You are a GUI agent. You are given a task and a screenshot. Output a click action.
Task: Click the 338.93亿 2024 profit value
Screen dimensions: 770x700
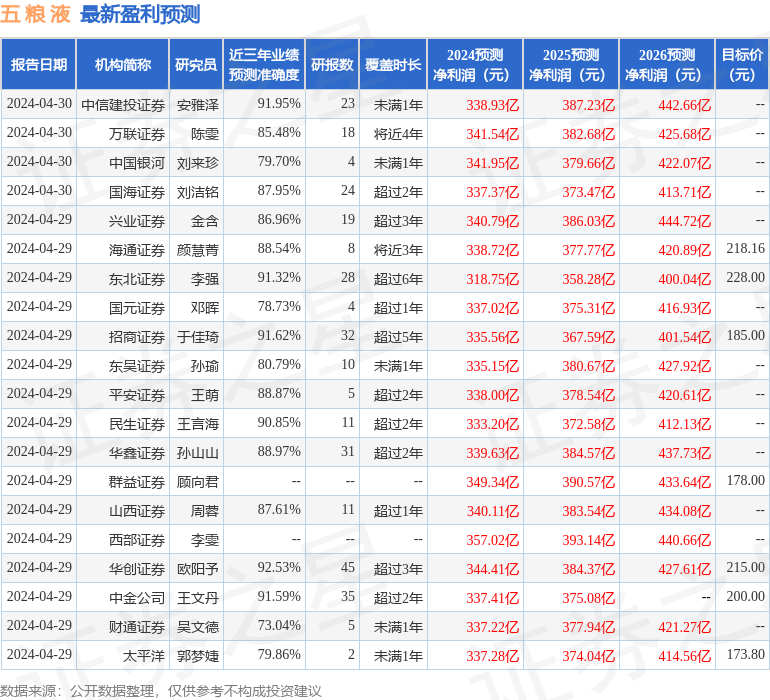coord(493,105)
